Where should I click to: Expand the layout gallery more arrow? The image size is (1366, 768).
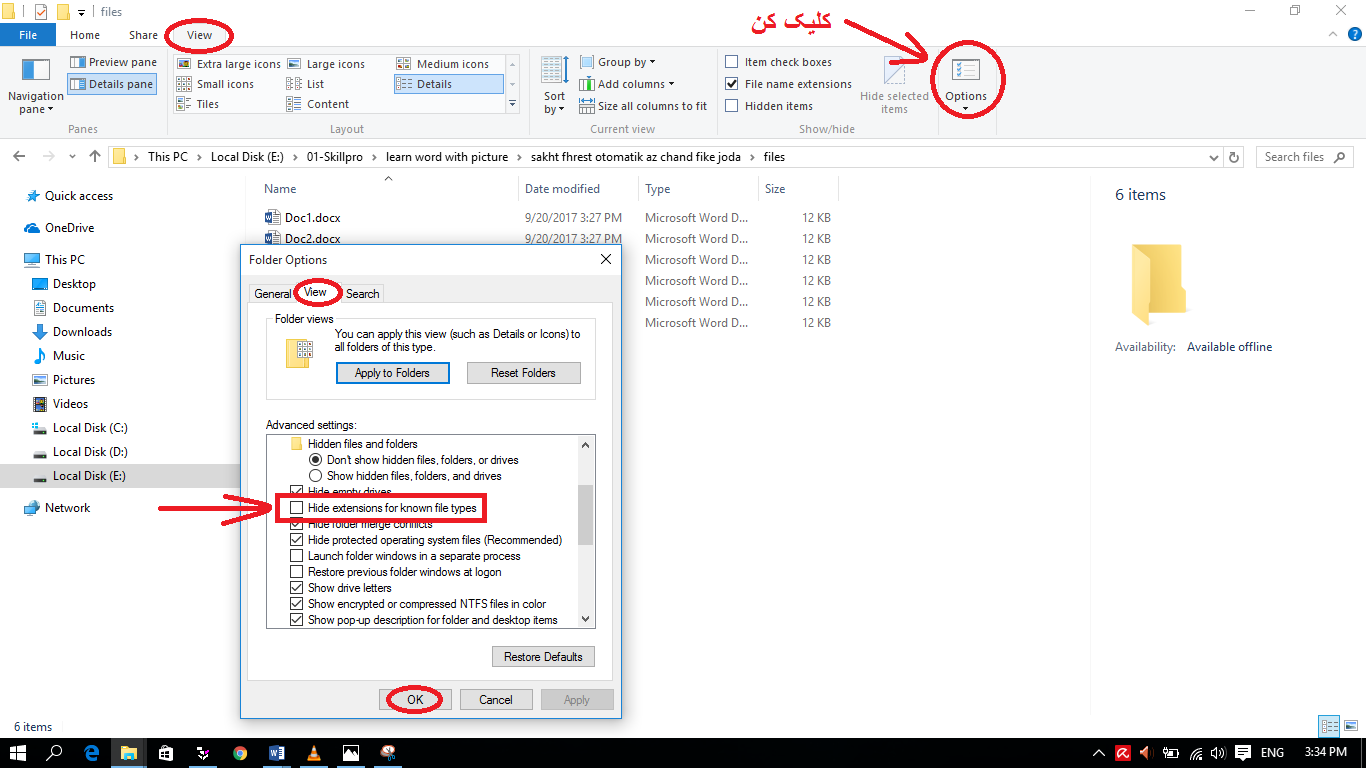pyautogui.click(x=513, y=104)
